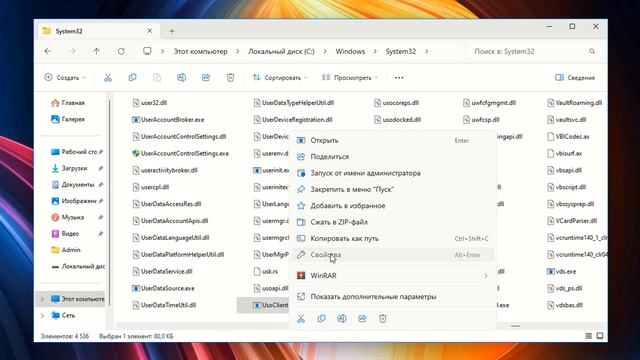Select UserDataTypeHelperUtil.dll file

click(x=293, y=103)
